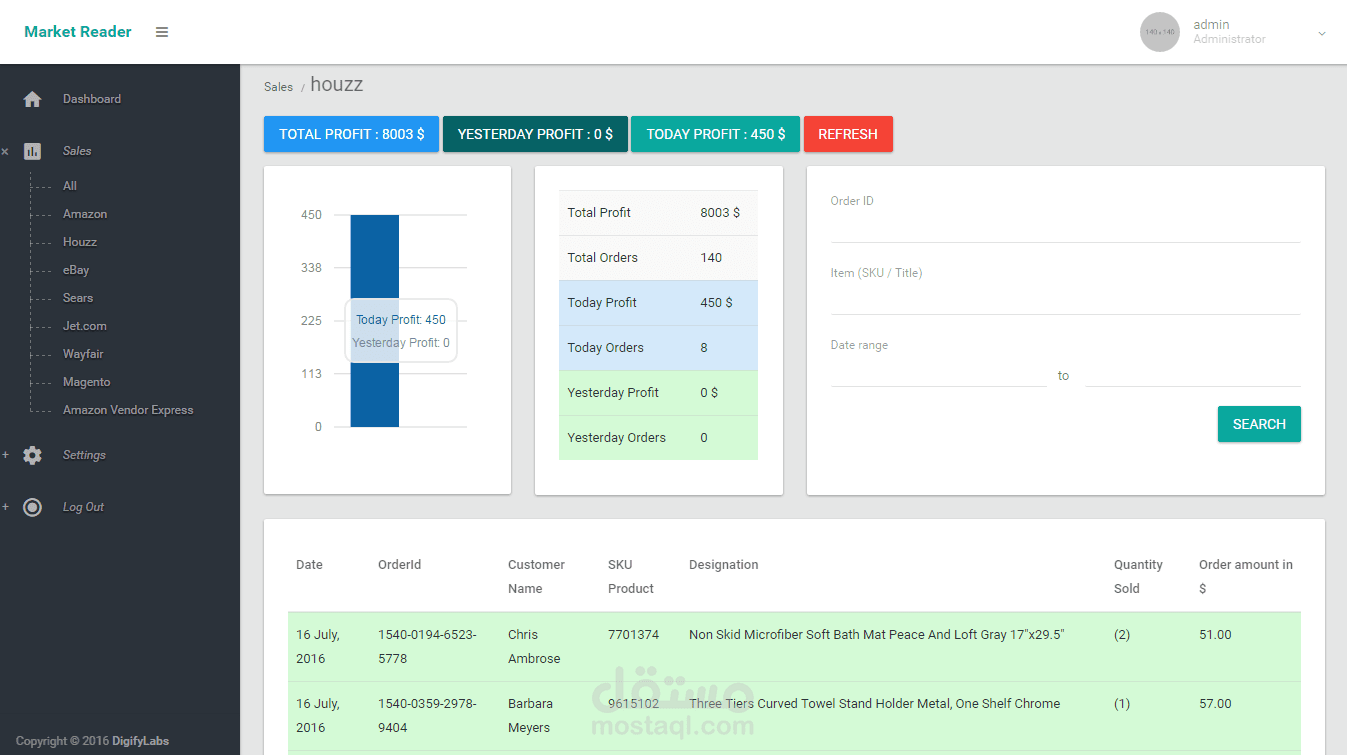Screen dimensions: 1347x755
Task: Click order ID 1540-0359-2978-9404
Action: [x=427, y=716]
